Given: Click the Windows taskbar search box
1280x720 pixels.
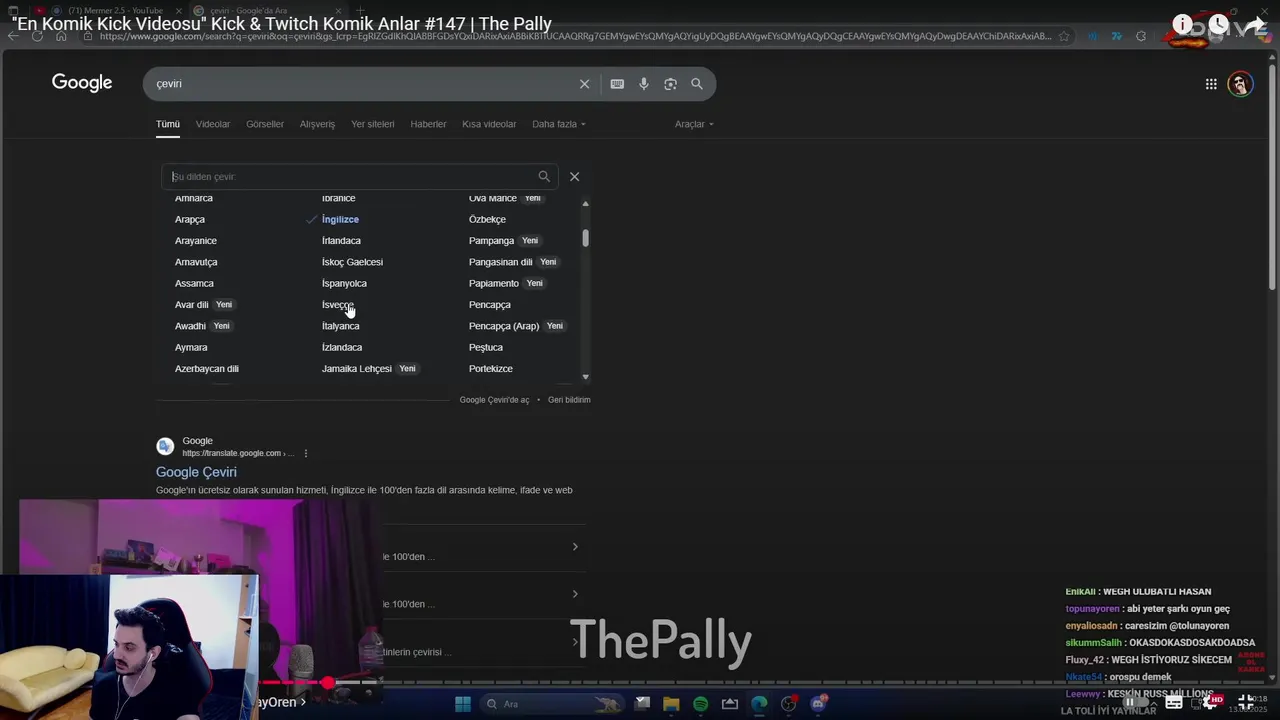Looking at the screenshot, I should click(552, 704).
